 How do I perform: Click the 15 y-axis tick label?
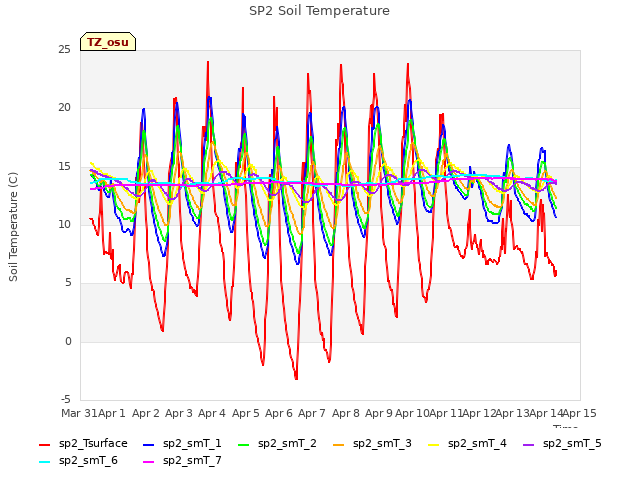[x=64, y=166]
